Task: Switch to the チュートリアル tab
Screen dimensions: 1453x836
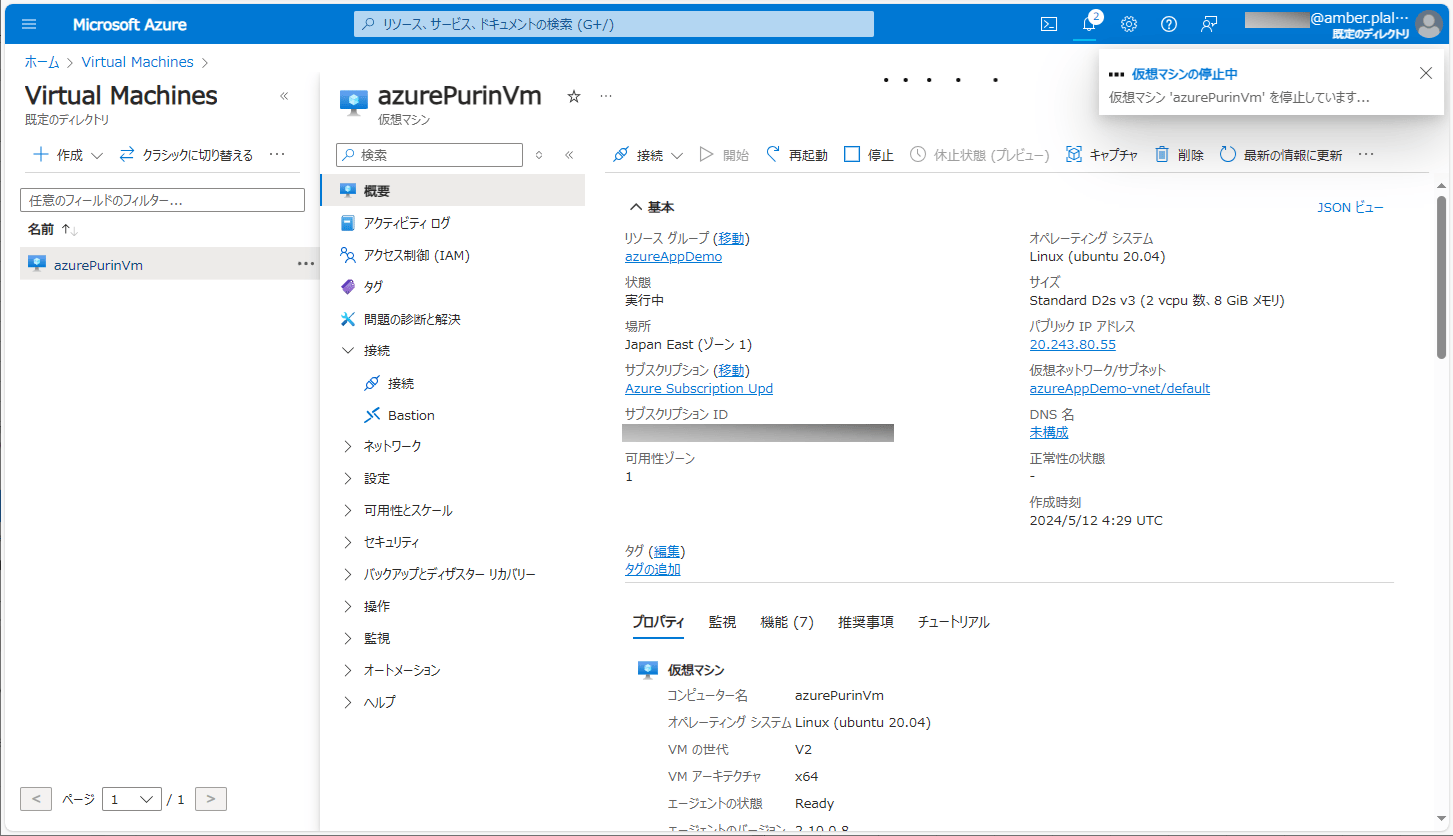Action: coord(954,622)
